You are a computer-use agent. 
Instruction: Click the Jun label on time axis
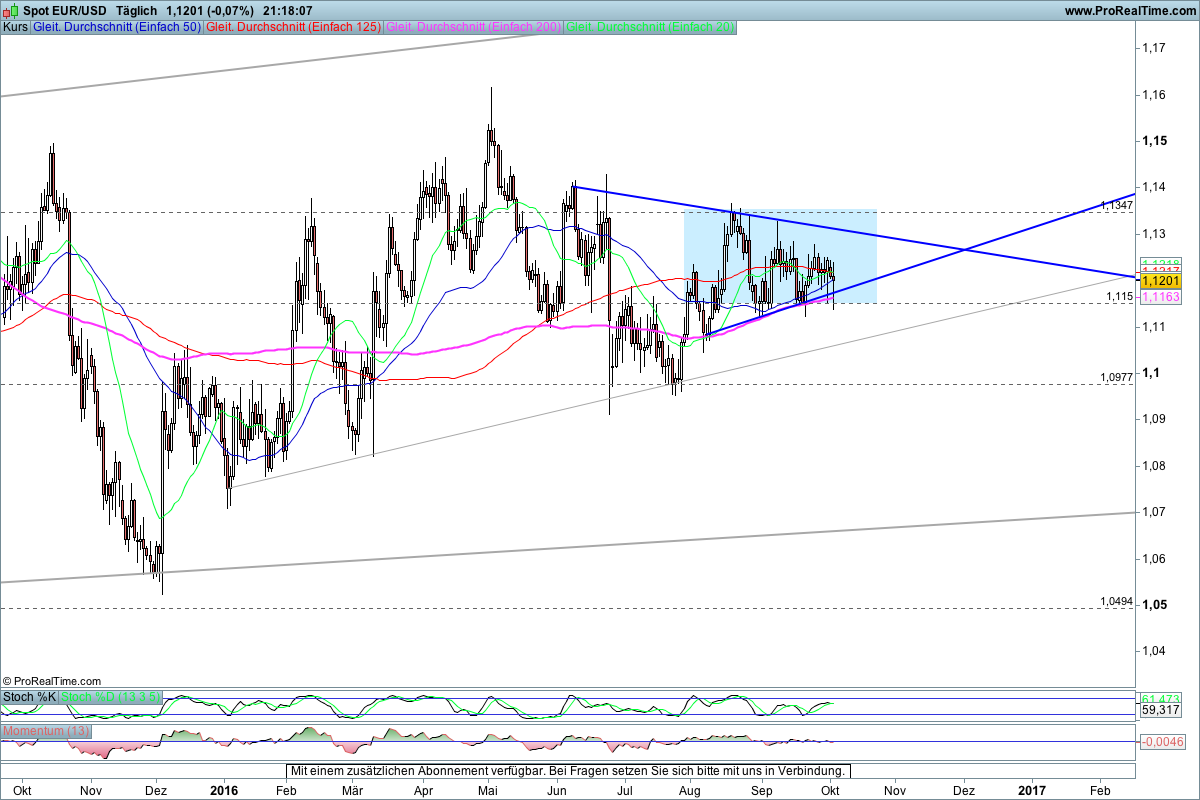tap(557, 789)
